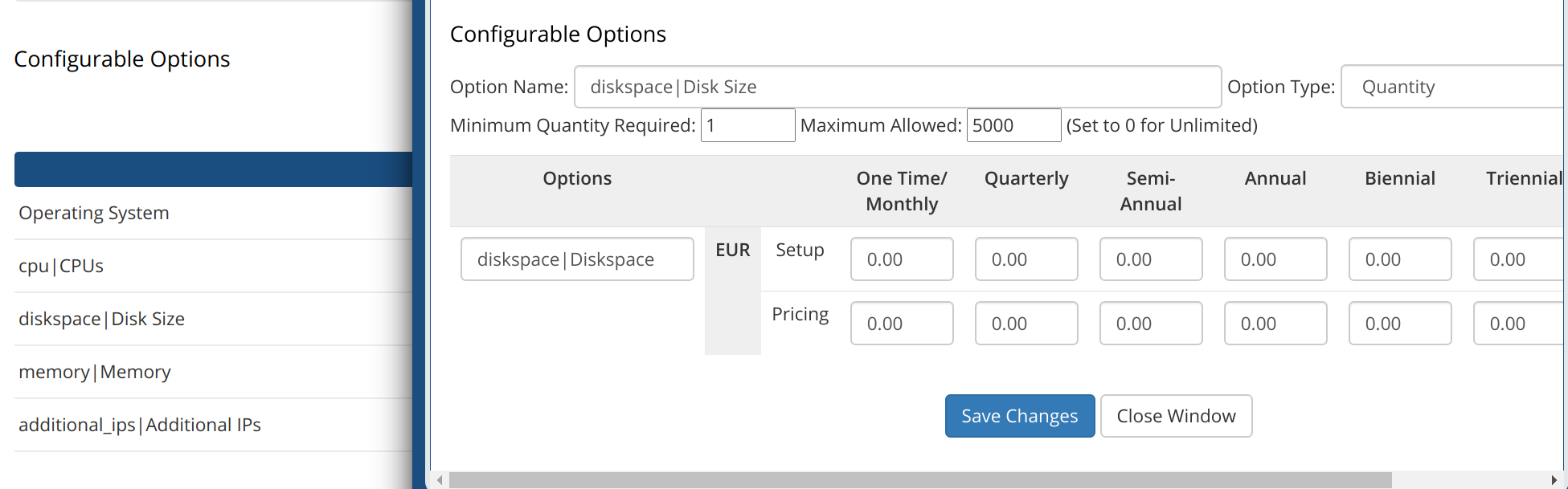Edit Pricing value for One Time/Monthly
Viewport: 1568px width, 489px height.
[x=902, y=323]
